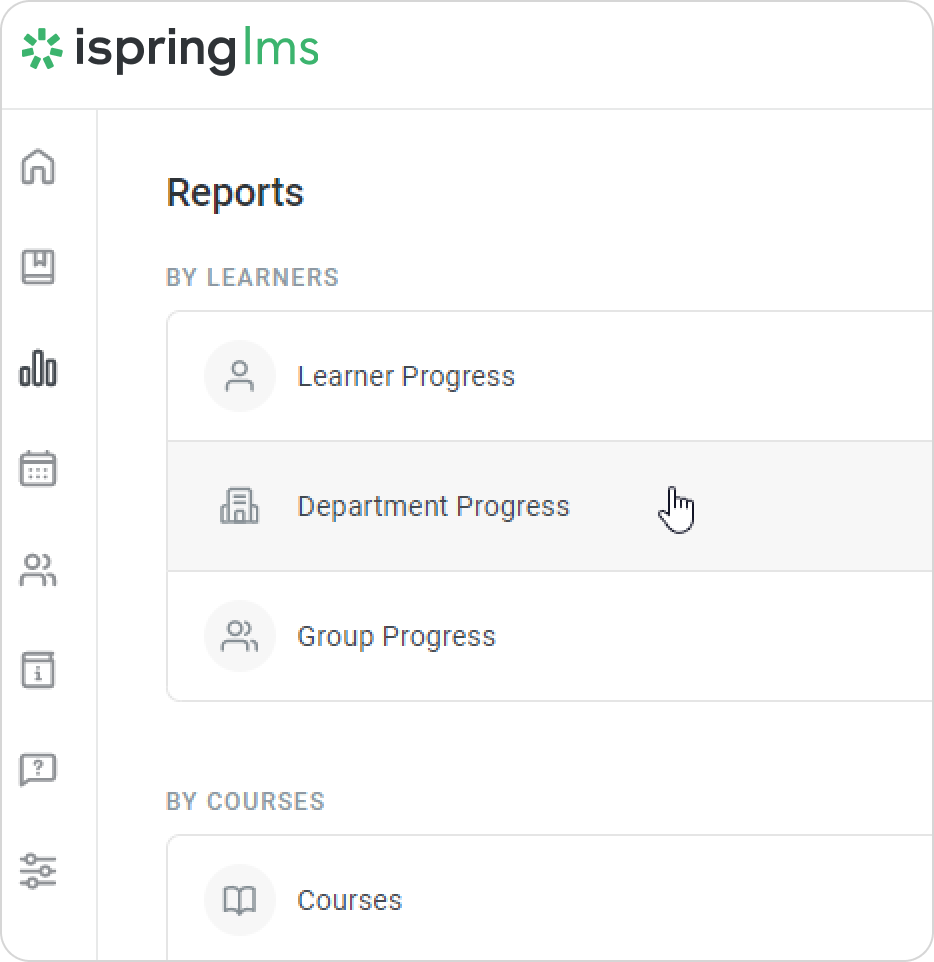Open the two-people users icon in sidebar
934x962 pixels.
[38, 570]
